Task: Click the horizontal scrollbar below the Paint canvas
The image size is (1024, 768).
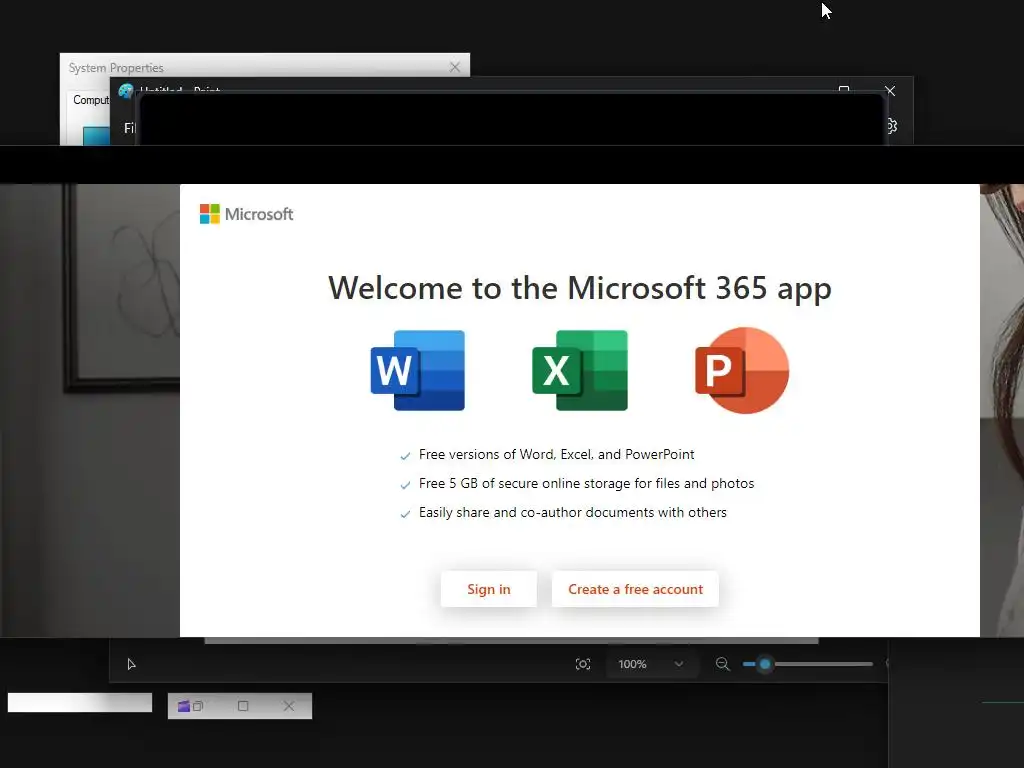Action: tap(511, 641)
